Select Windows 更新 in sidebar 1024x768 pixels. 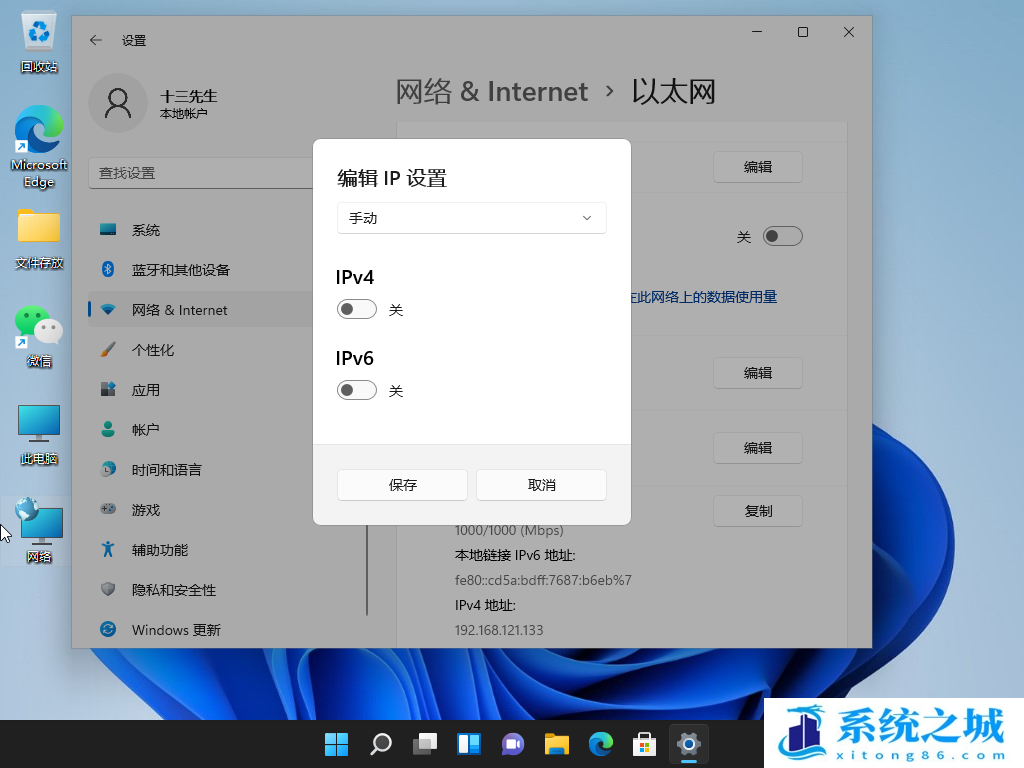[x=176, y=630]
